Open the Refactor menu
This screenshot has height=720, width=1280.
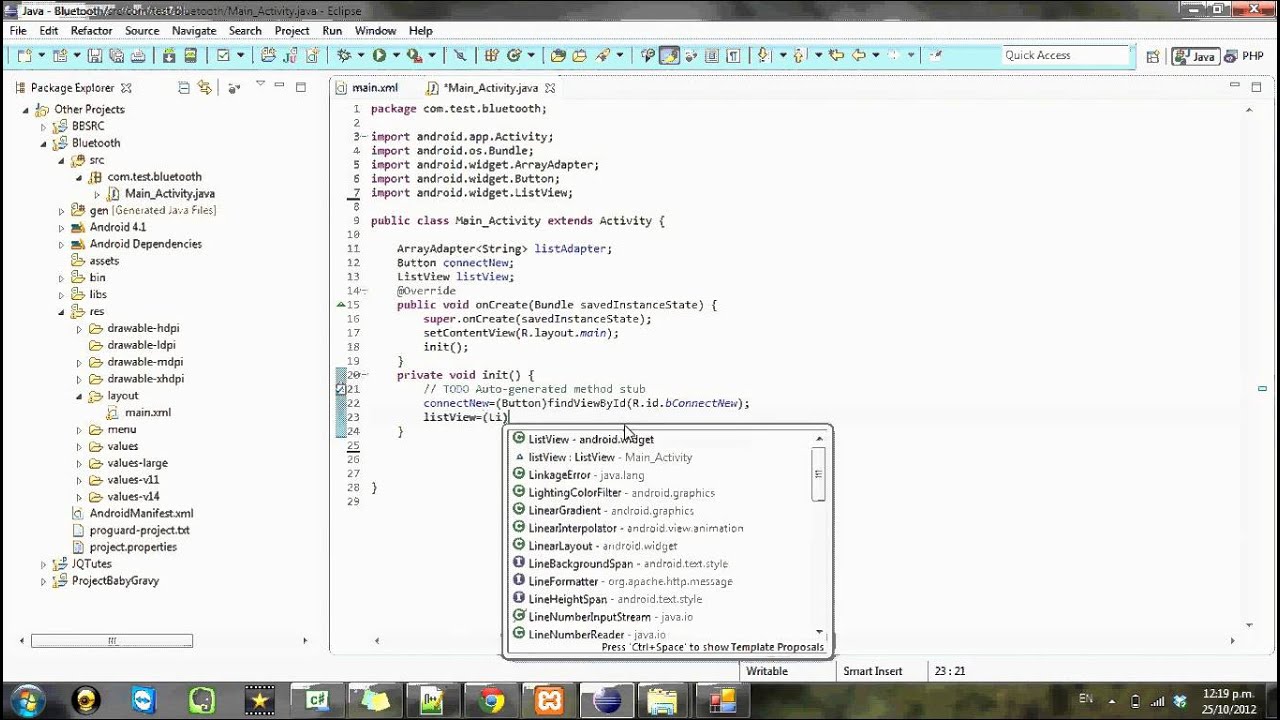[91, 31]
